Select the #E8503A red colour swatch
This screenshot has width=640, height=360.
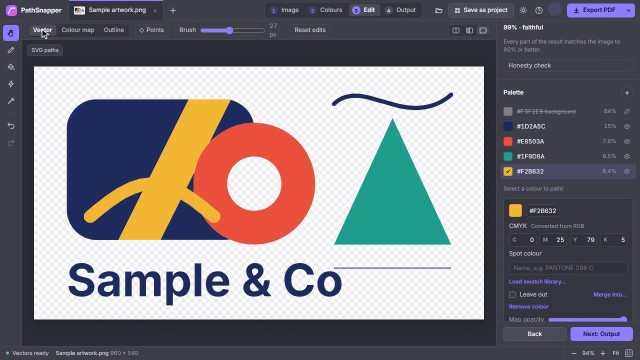coord(508,142)
